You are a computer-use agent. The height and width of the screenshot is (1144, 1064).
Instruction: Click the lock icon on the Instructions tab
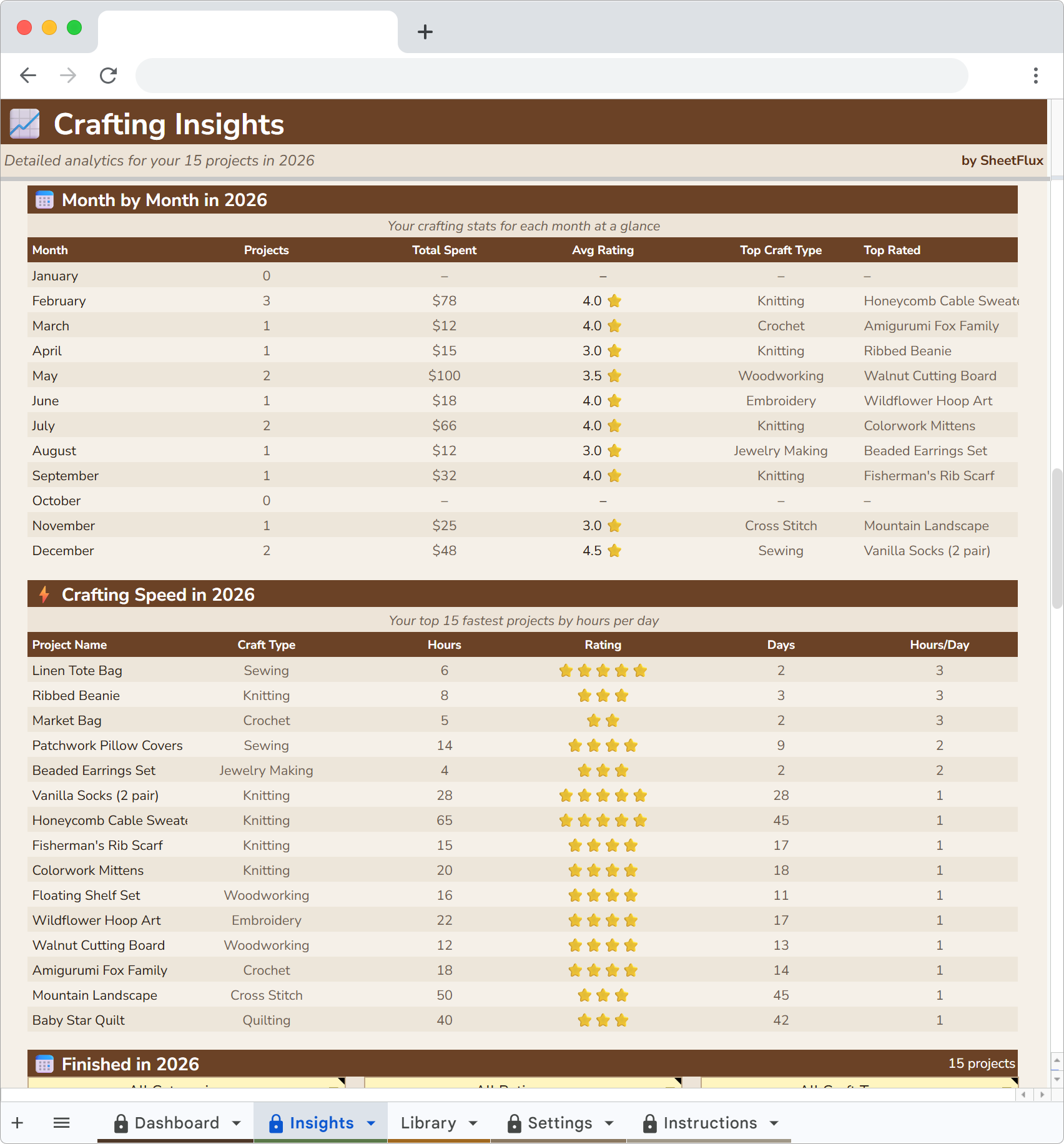pyautogui.click(x=649, y=1122)
